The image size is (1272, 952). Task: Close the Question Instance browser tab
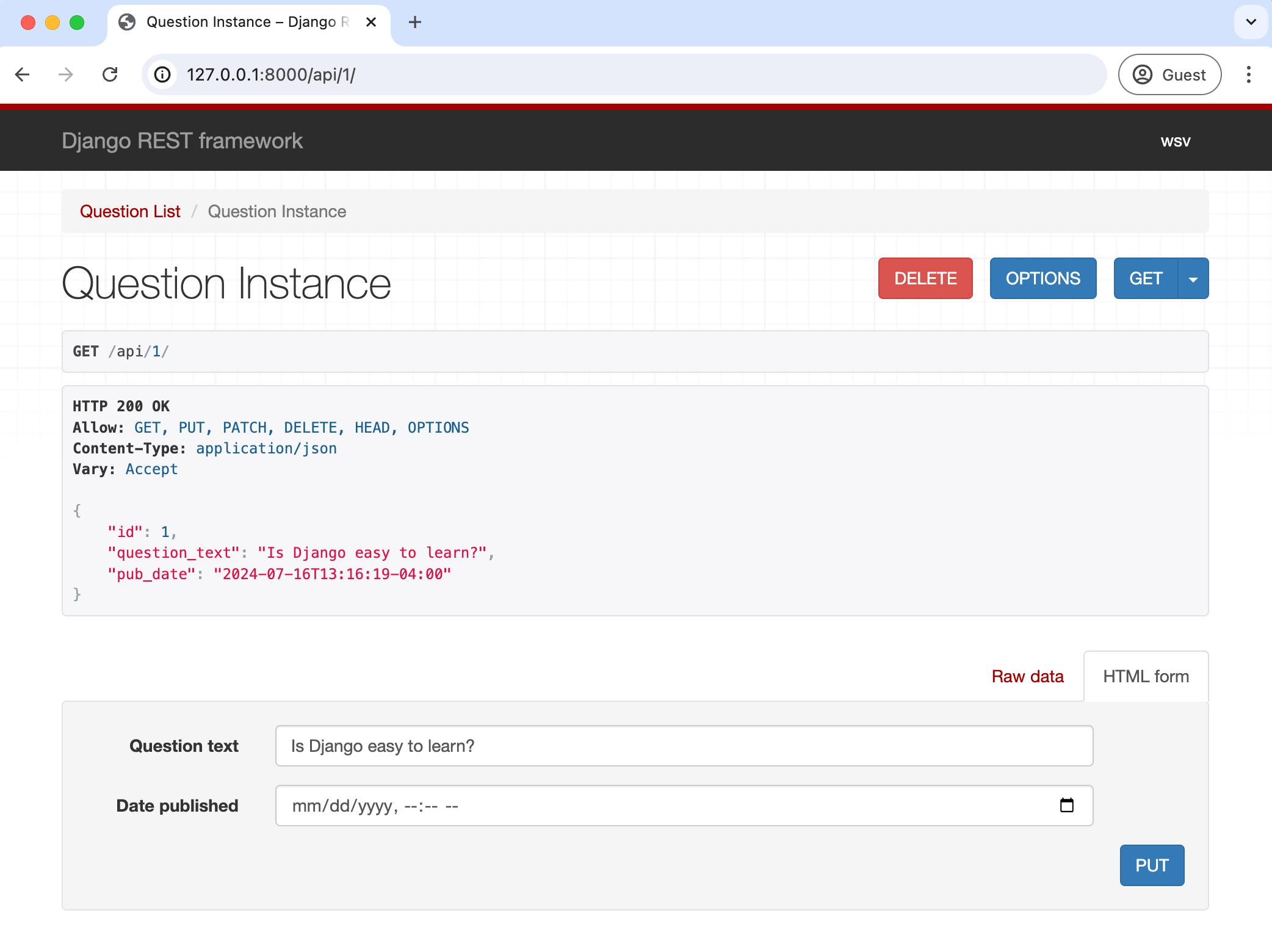click(371, 23)
